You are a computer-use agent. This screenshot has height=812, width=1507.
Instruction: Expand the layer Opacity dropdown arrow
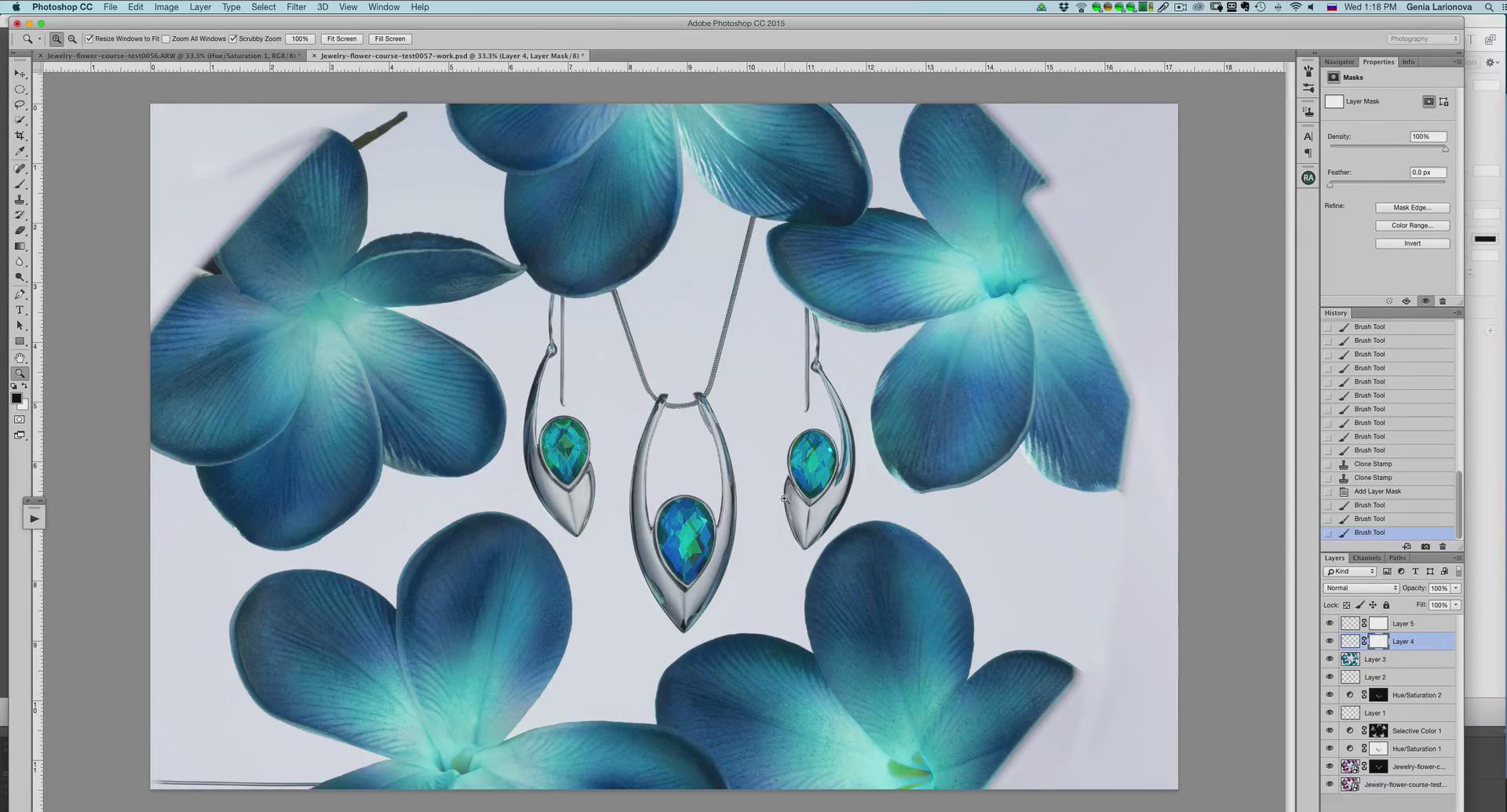click(1456, 588)
